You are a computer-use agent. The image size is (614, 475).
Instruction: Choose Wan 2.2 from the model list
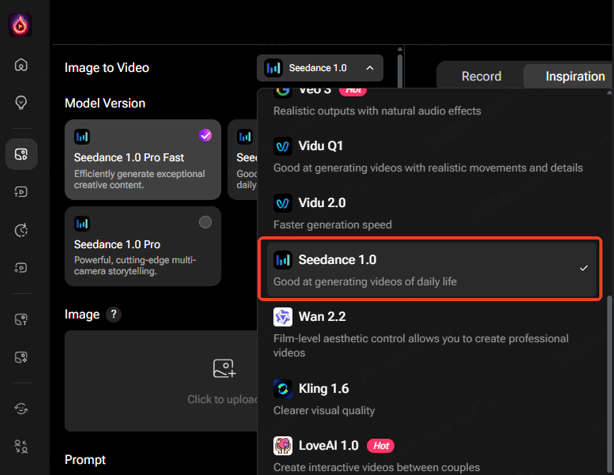(432, 334)
